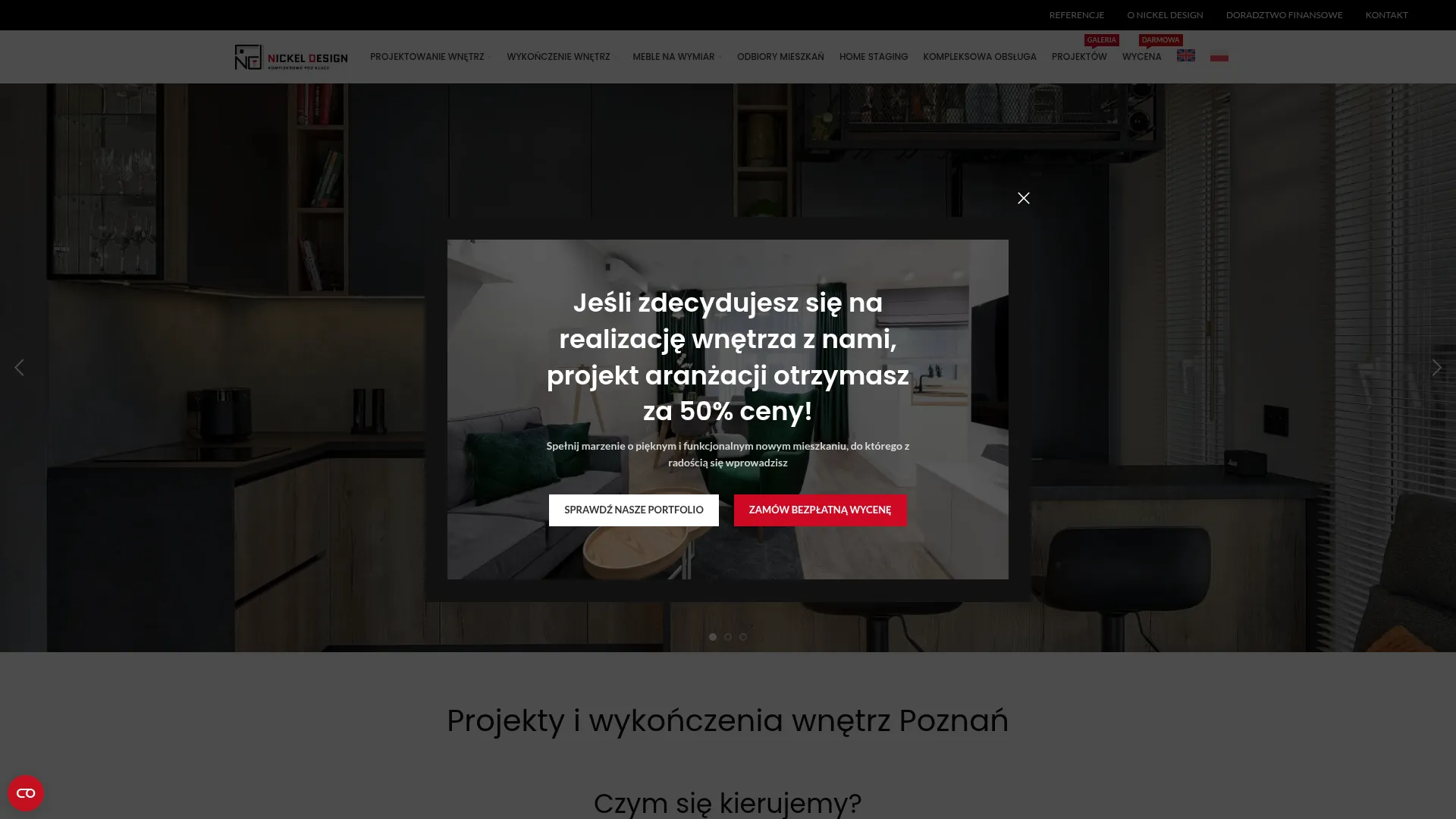
Task: Click the DARMOWA badge above WYCENA
Action: (x=1160, y=40)
